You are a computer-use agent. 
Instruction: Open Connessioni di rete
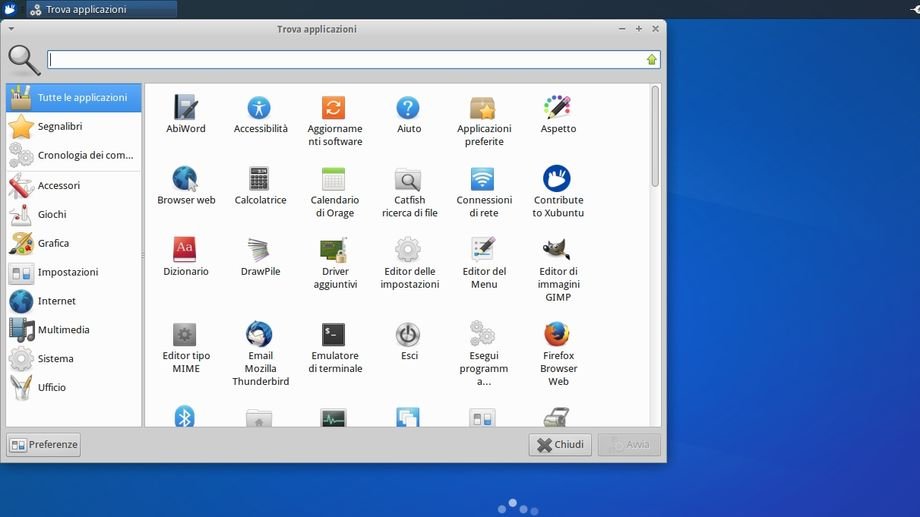483,180
